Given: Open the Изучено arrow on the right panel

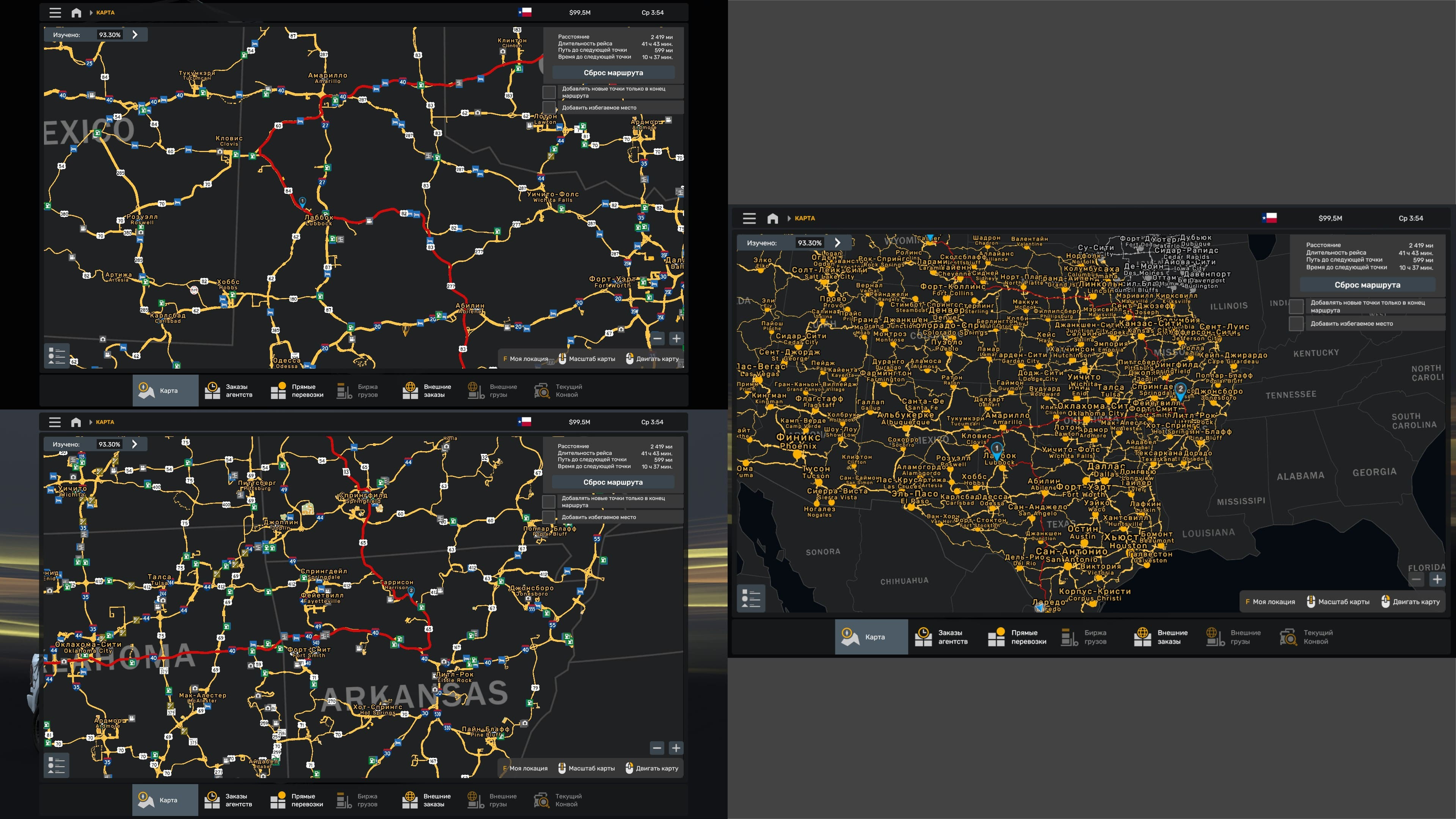Looking at the screenshot, I should click(x=838, y=243).
